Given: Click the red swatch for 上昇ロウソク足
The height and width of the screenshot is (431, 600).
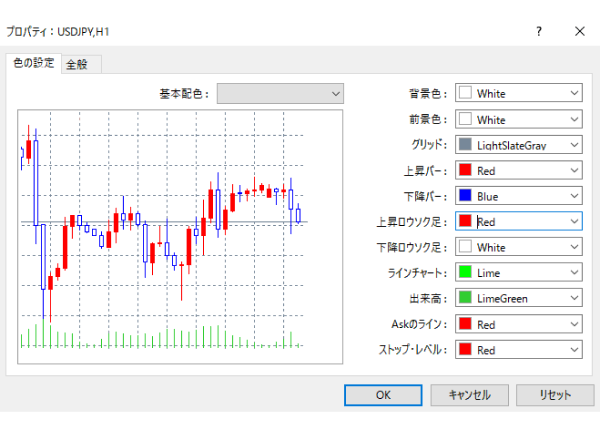Looking at the screenshot, I should (465, 221).
